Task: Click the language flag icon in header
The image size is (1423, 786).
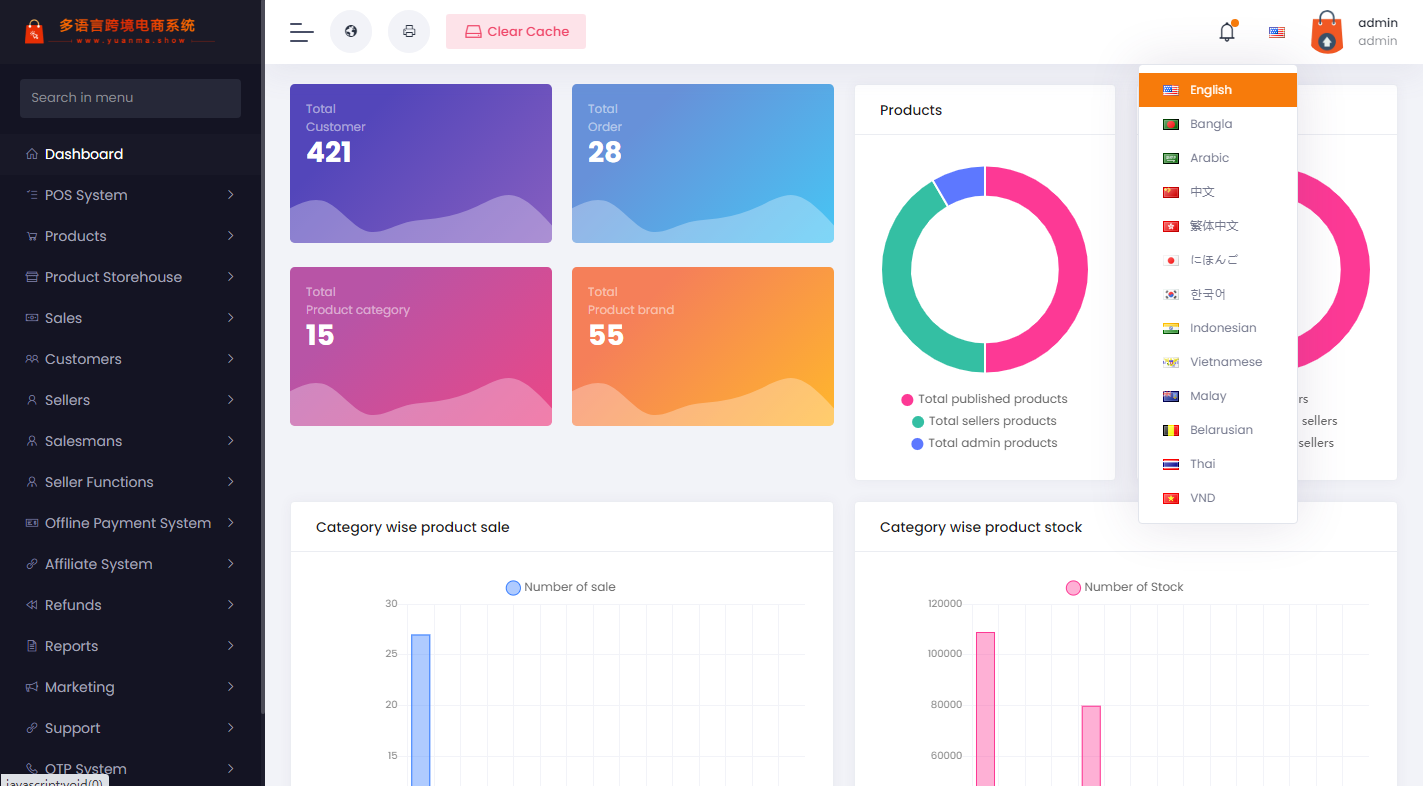Action: 1277,32
